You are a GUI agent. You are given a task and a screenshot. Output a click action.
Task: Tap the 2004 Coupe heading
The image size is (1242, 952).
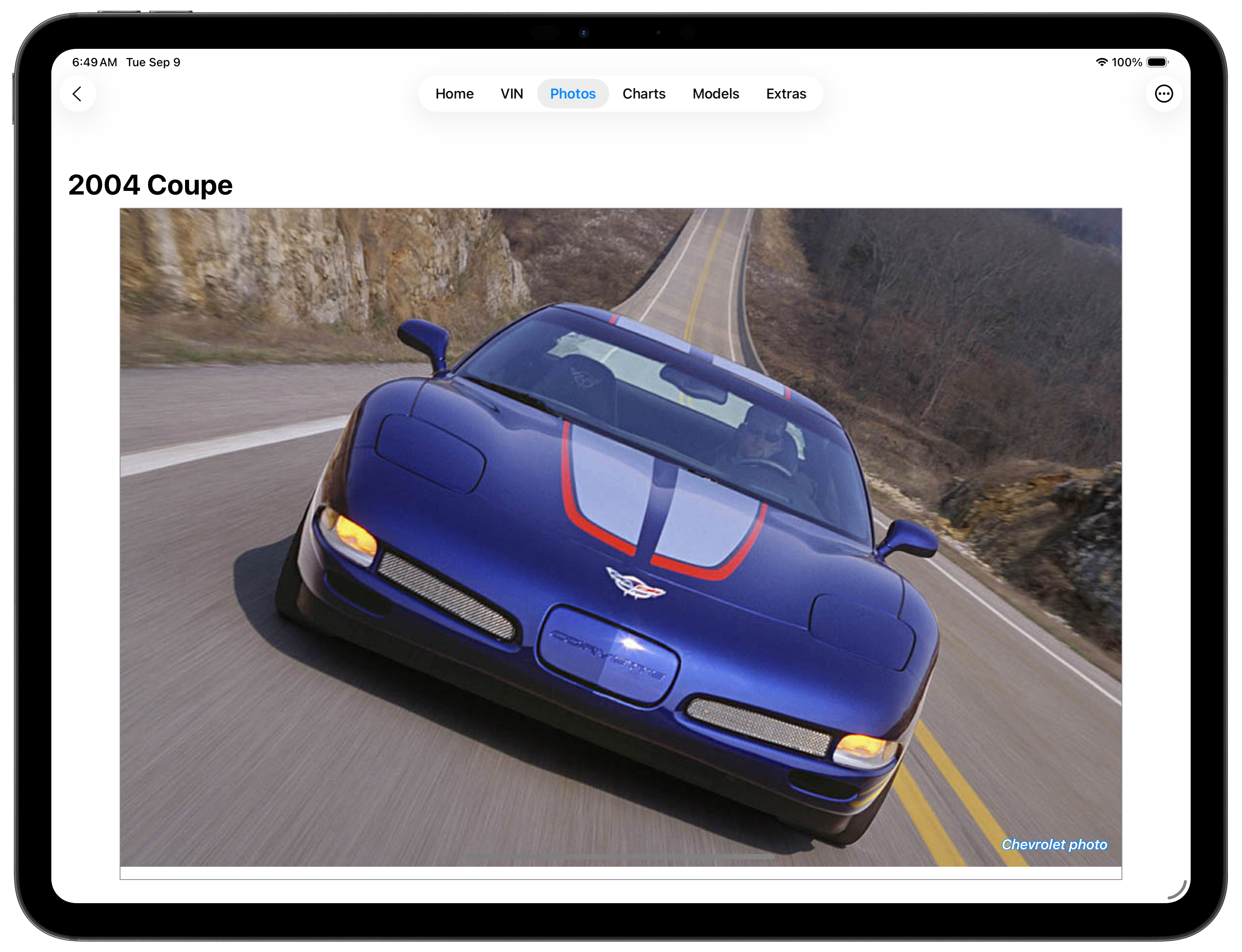click(150, 185)
